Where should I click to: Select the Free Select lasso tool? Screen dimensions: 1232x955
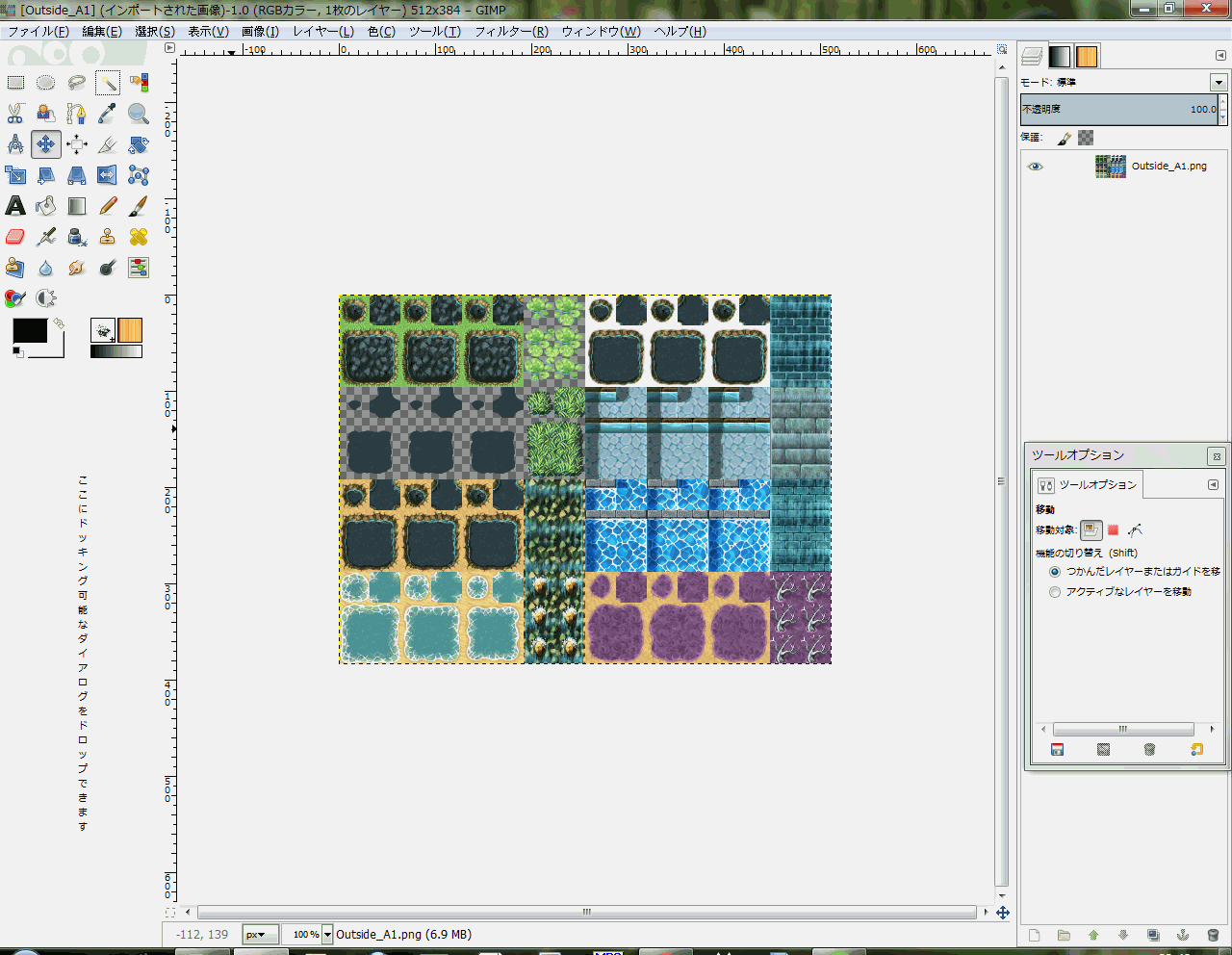pos(77,83)
